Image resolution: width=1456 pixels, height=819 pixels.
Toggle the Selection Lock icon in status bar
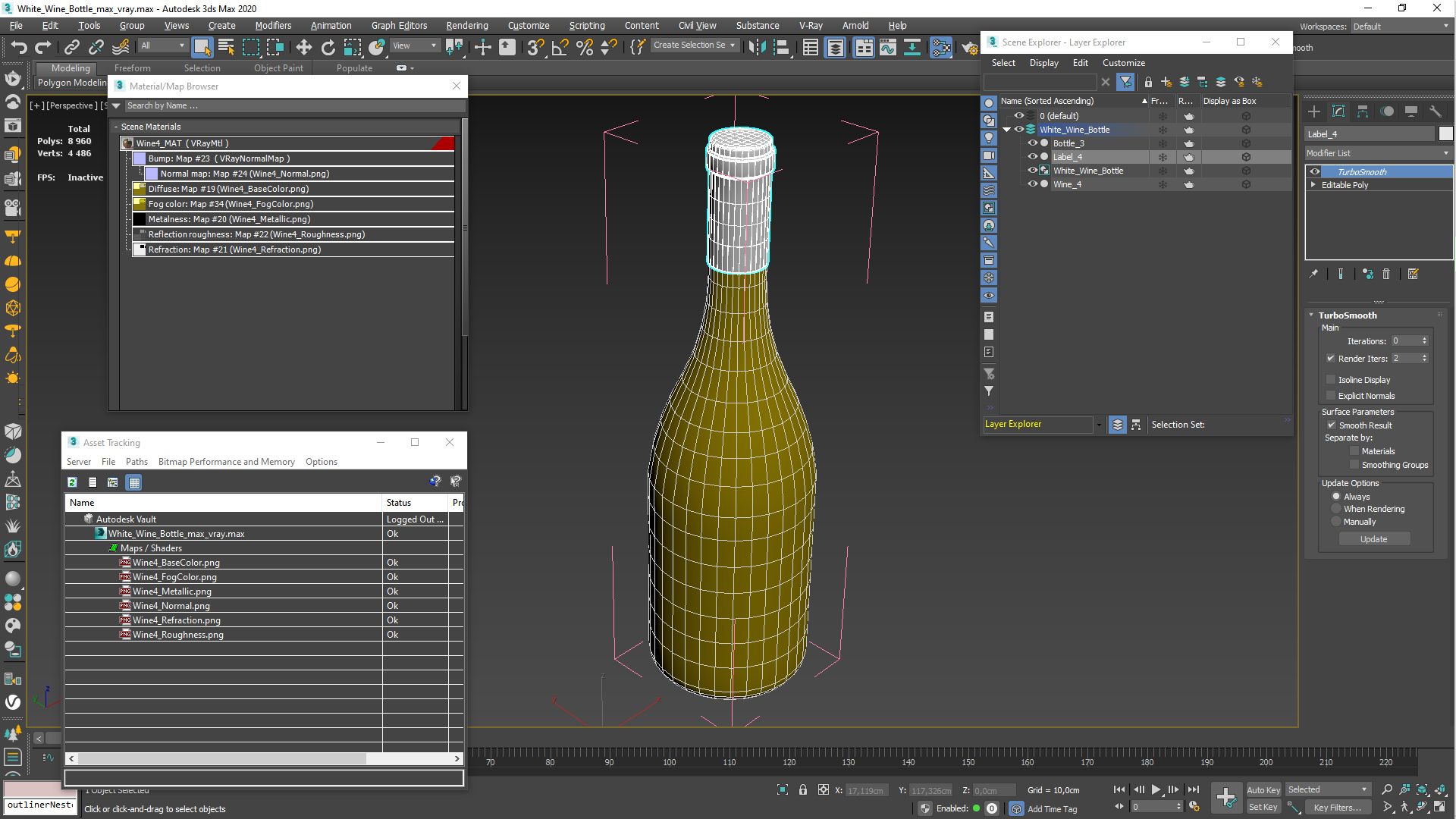point(803,790)
